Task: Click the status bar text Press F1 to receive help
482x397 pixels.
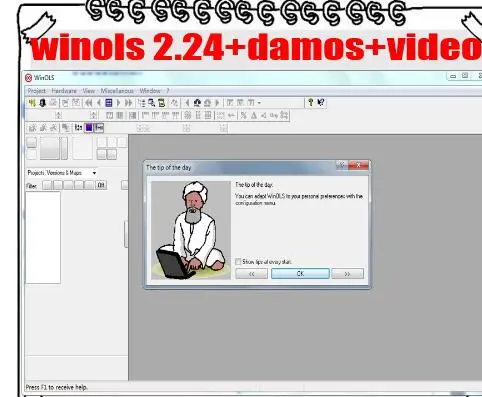Action: coord(57,387)
